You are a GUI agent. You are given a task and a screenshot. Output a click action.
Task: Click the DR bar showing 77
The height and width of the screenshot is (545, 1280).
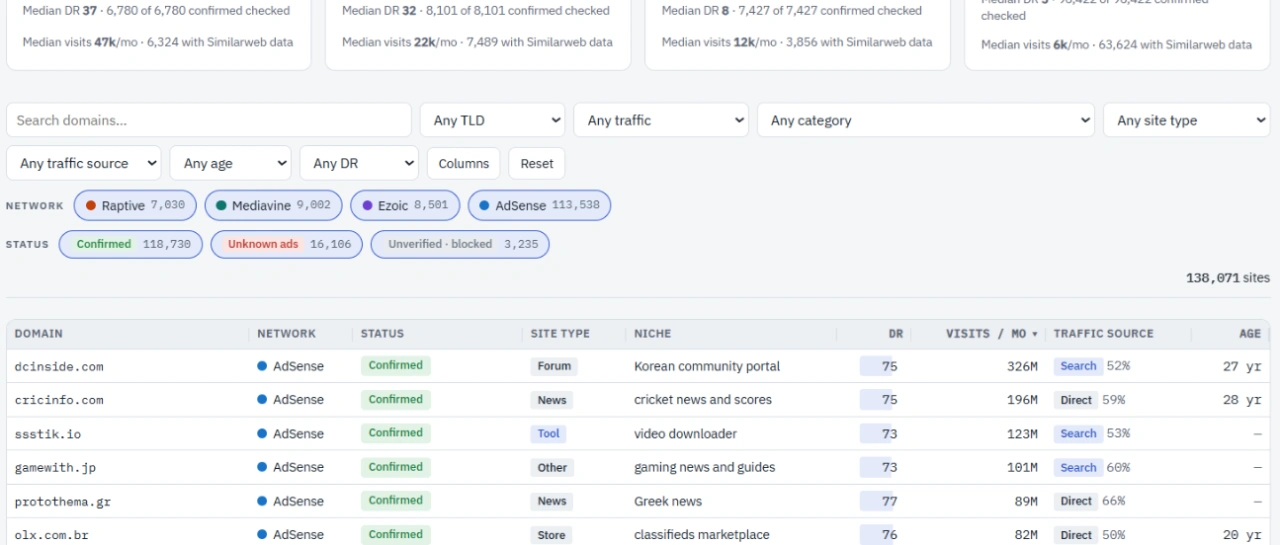pos(879,501)
